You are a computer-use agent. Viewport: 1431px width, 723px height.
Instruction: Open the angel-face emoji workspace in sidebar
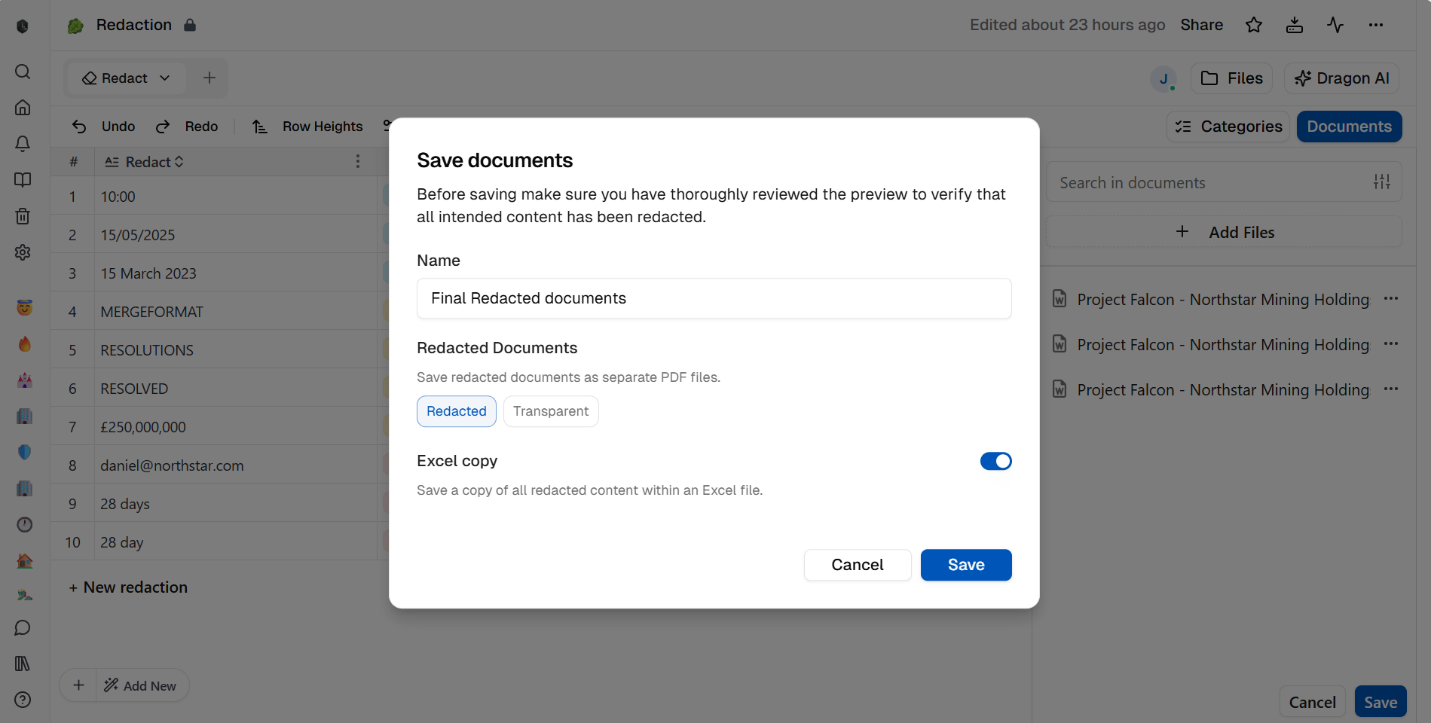(24, 308)
